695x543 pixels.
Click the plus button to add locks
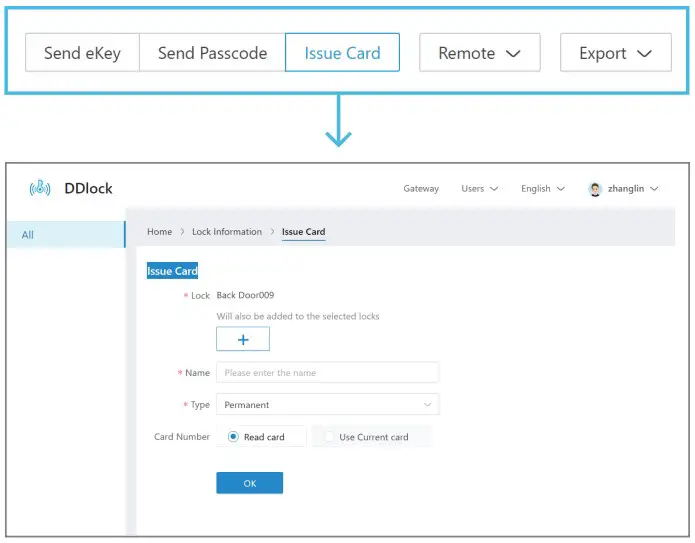[243, 339]
